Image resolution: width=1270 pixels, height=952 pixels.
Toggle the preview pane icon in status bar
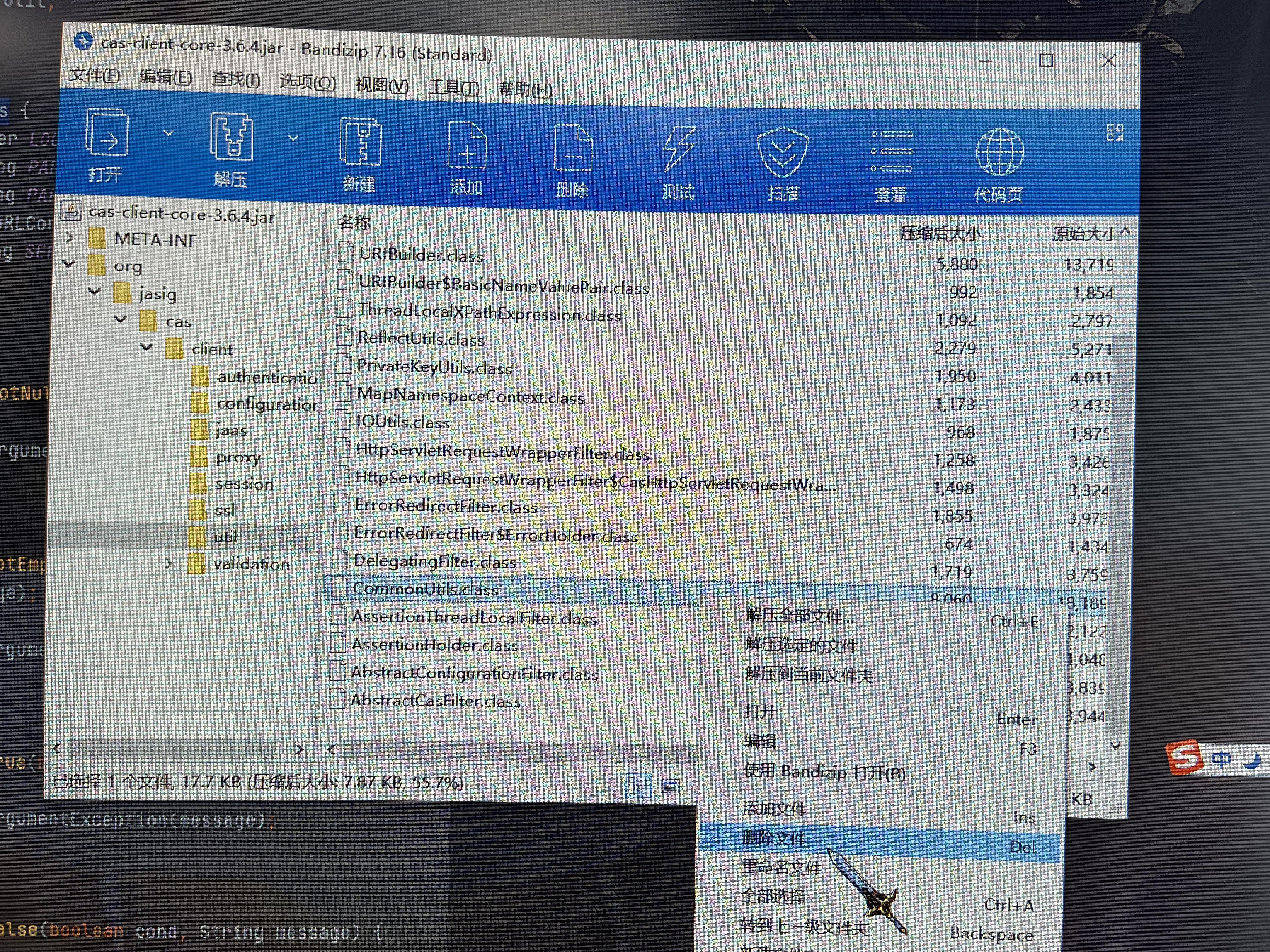pyautogui.click(x=671, y=786)
